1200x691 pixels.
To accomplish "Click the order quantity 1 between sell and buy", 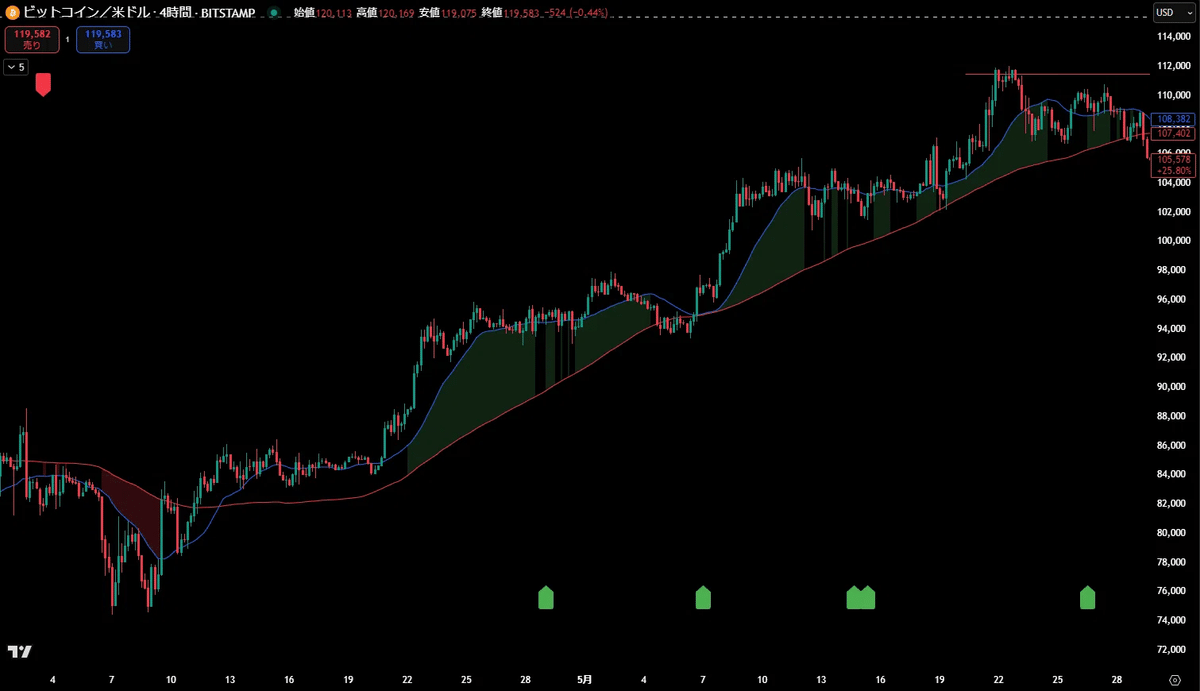I will [x=67, y=40].
